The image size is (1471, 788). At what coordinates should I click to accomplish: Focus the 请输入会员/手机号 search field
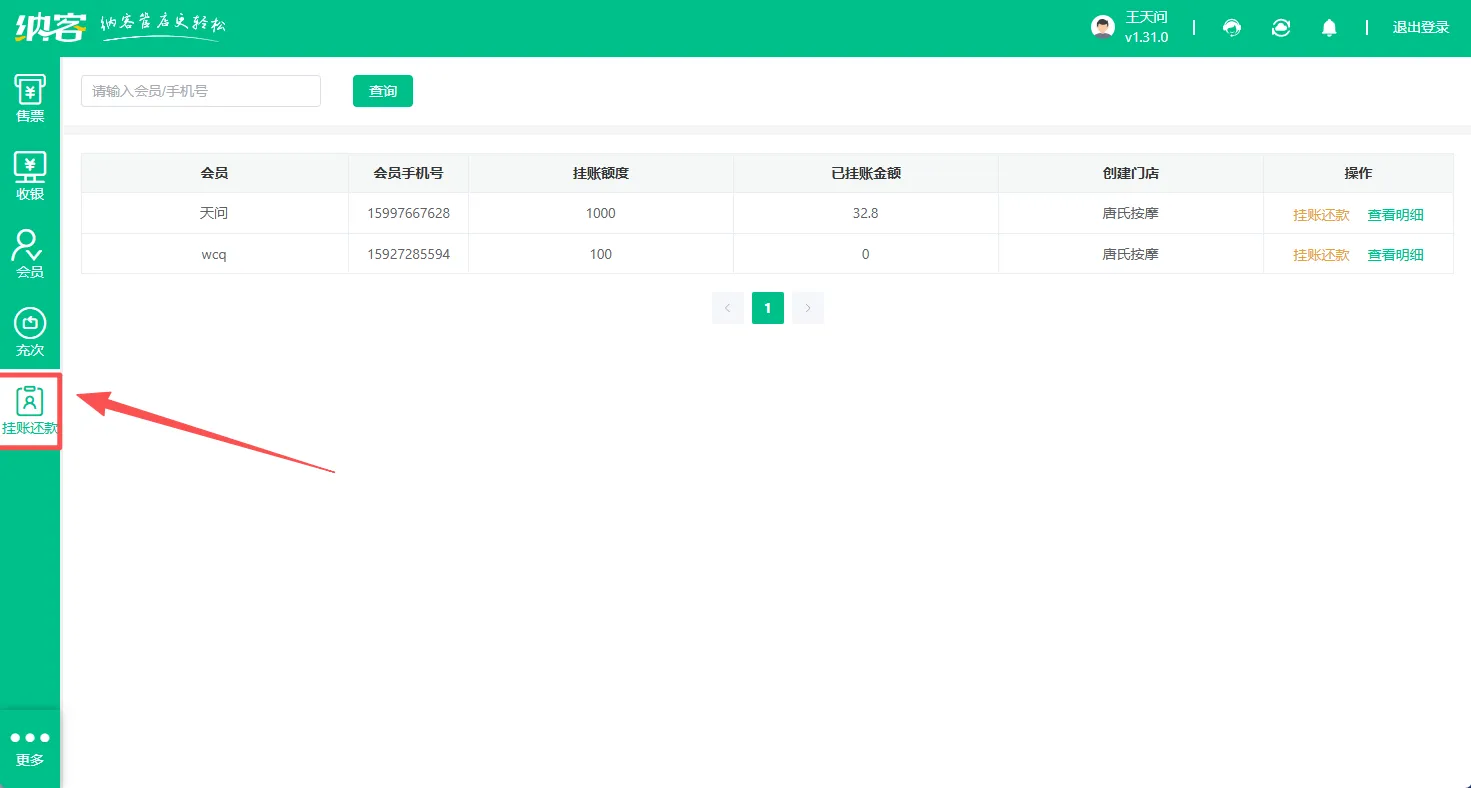coord(200,90)
